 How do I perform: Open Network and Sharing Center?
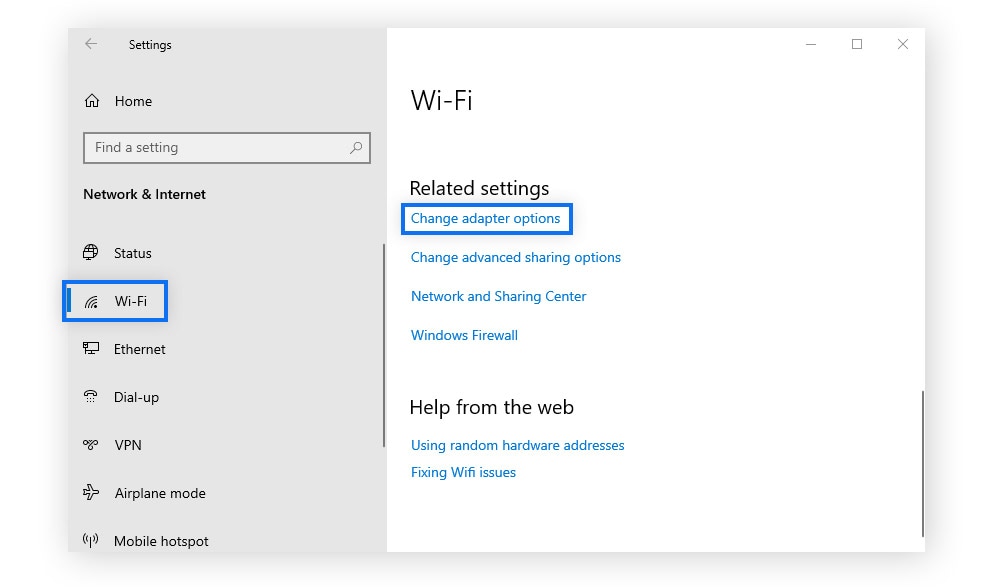[x=498, y=296]
